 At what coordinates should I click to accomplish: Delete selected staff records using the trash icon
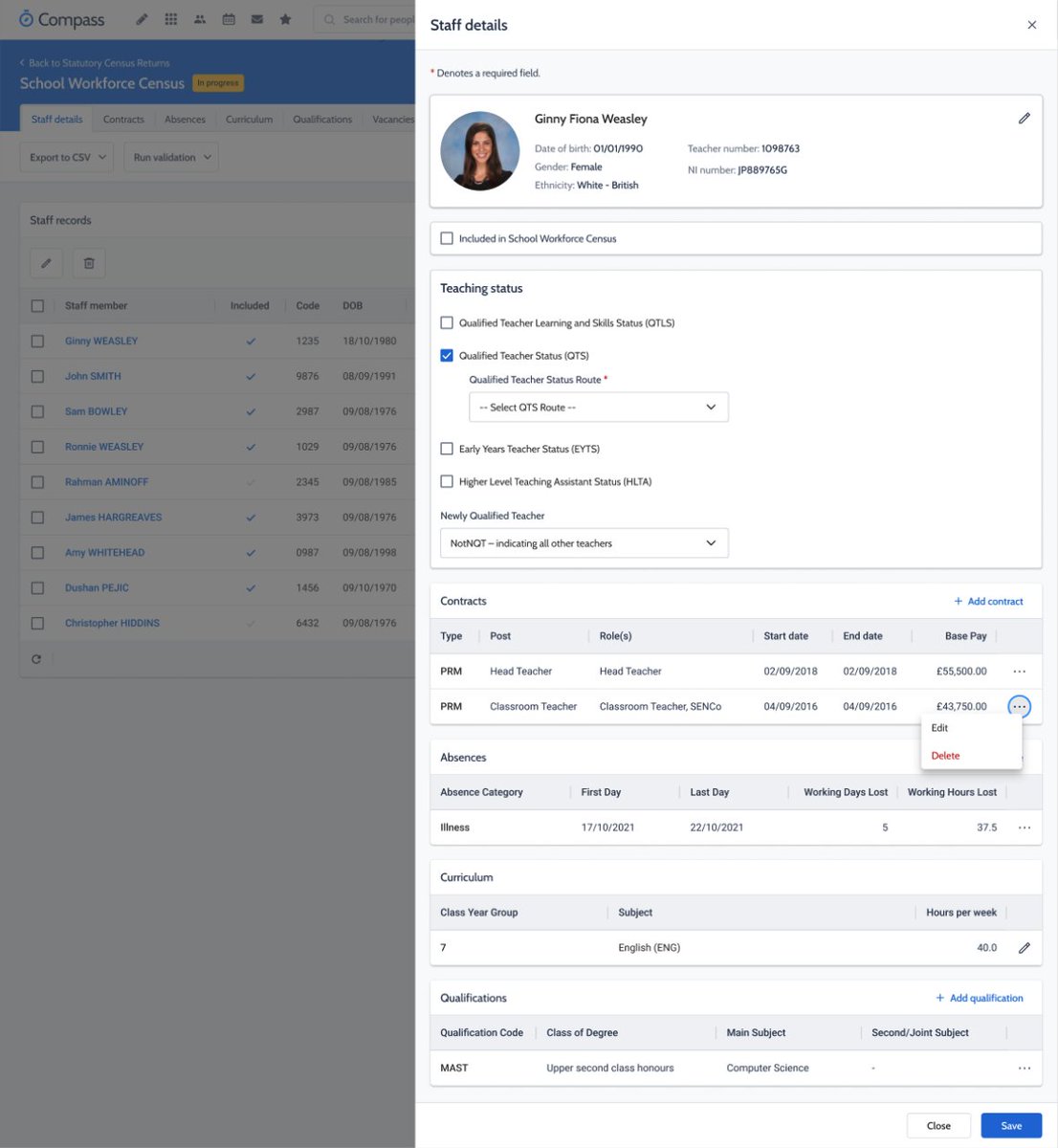tap(88, 262)
